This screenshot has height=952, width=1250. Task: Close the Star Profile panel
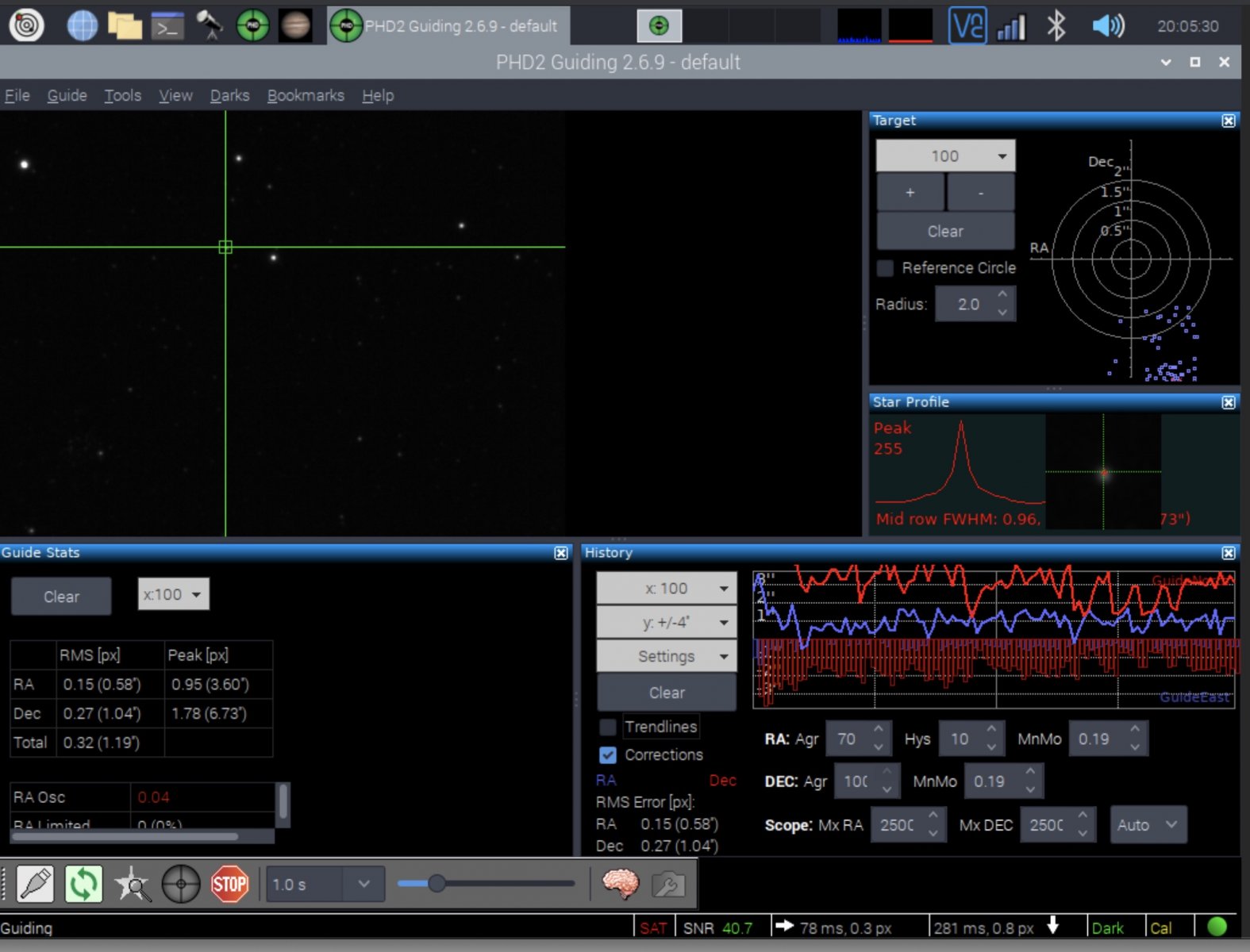[1229, 402]
